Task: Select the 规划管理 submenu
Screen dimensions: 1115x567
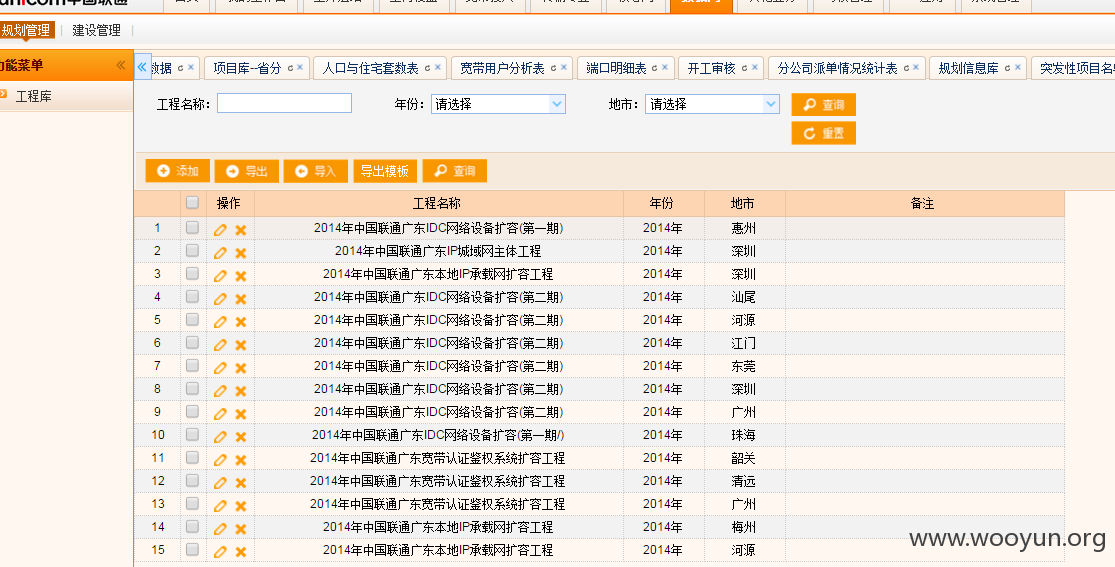Action: point(26,31)
